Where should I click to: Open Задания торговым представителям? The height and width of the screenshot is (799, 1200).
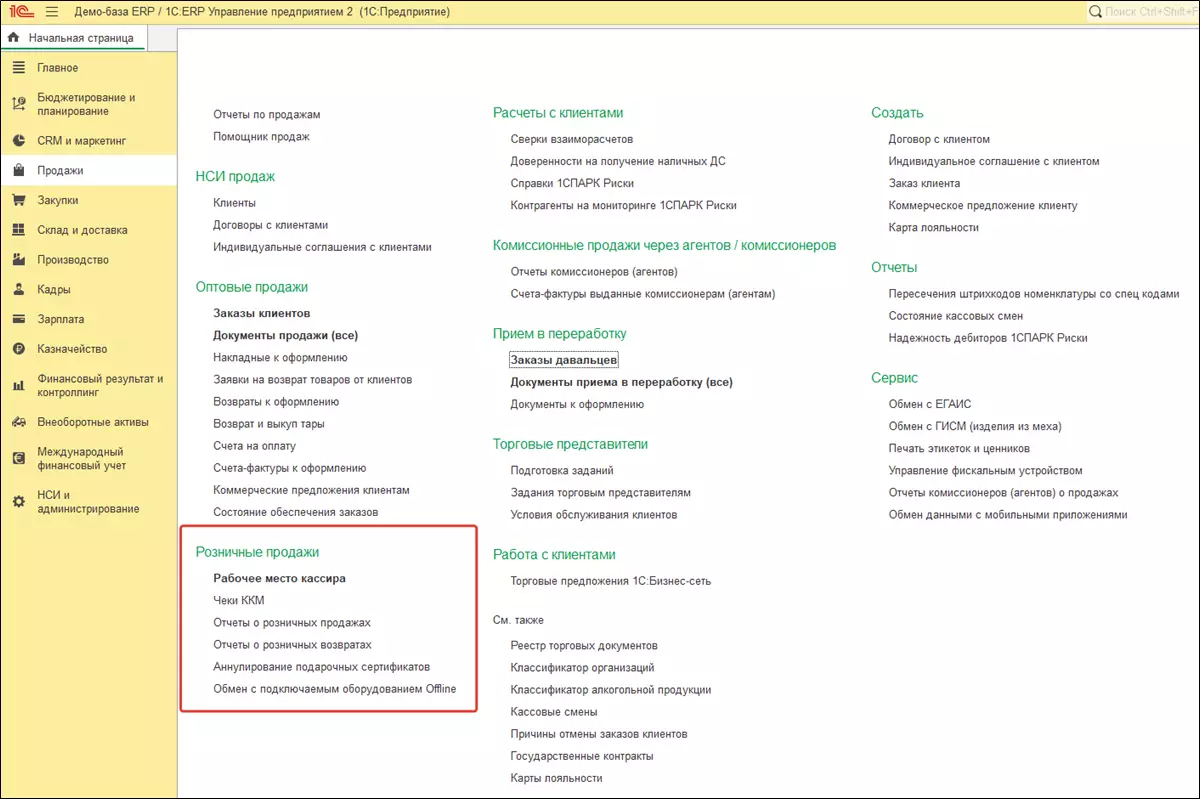click(600, 493)
